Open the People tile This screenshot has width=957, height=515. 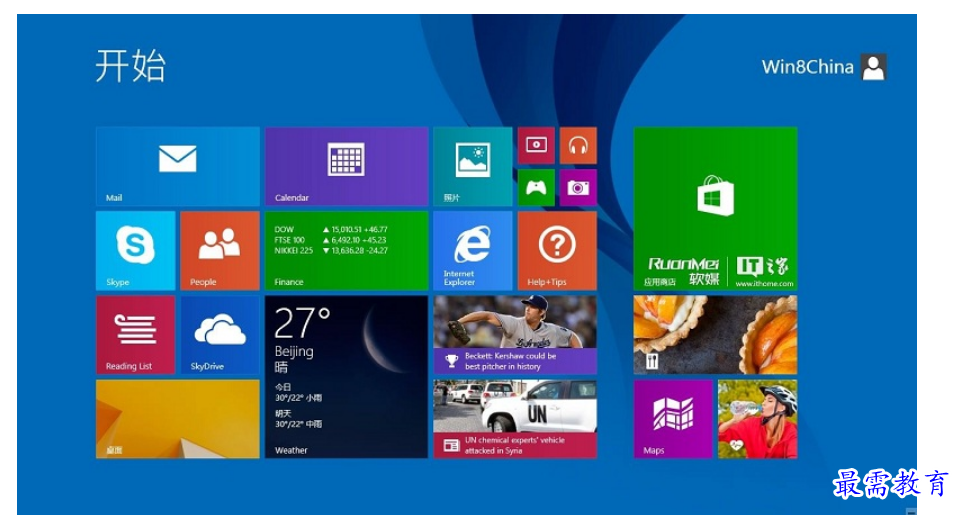[220, 250]
